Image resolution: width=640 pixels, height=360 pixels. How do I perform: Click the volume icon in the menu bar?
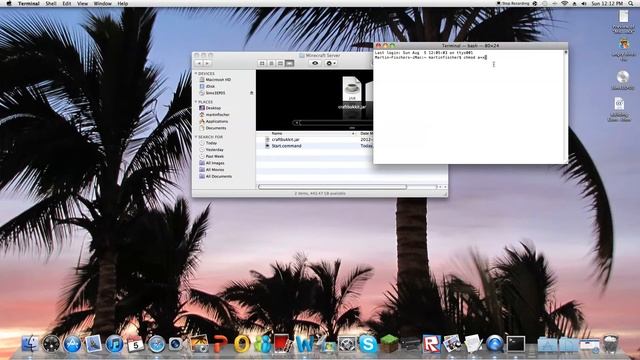pyautogui.click(x=584, y=3)
